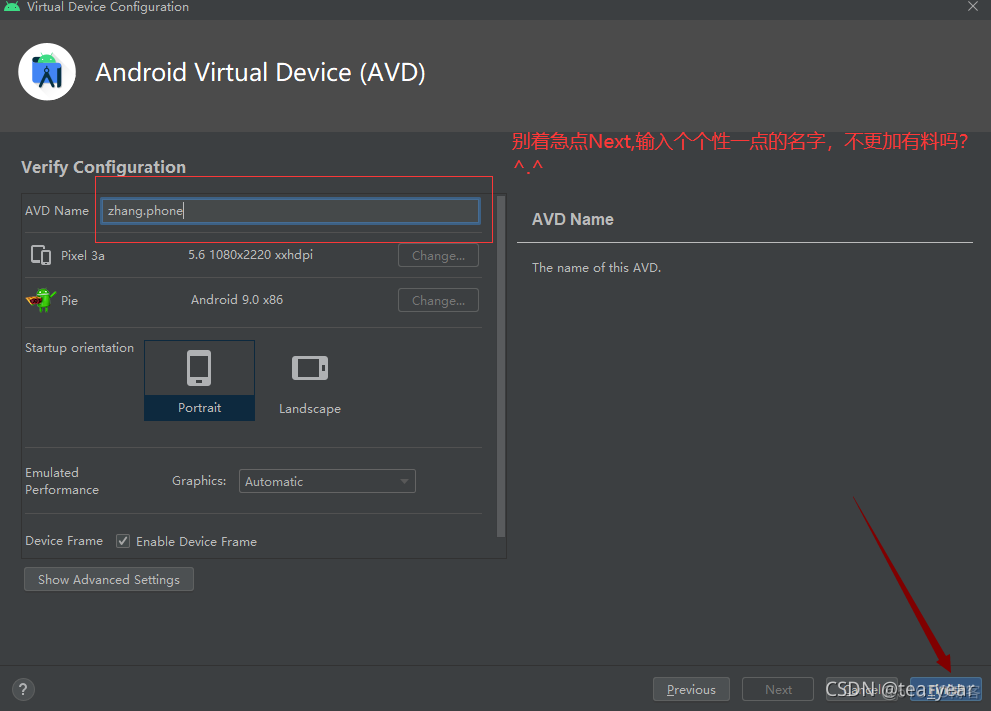The width and height of the screenshot is (991, 711).
Task: Click the Android robot logo in the dialog header
Action: pos(46,71)
